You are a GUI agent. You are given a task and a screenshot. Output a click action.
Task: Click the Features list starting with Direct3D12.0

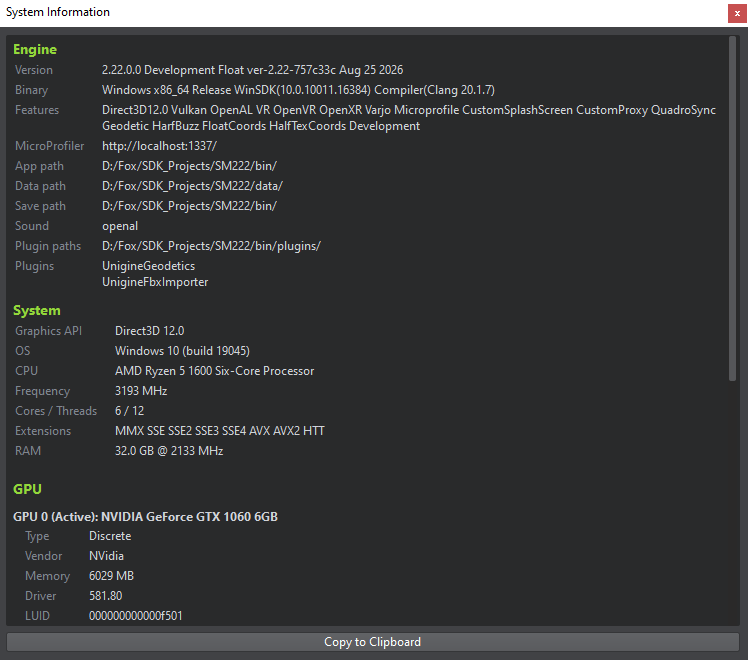[x=409, y=118]
